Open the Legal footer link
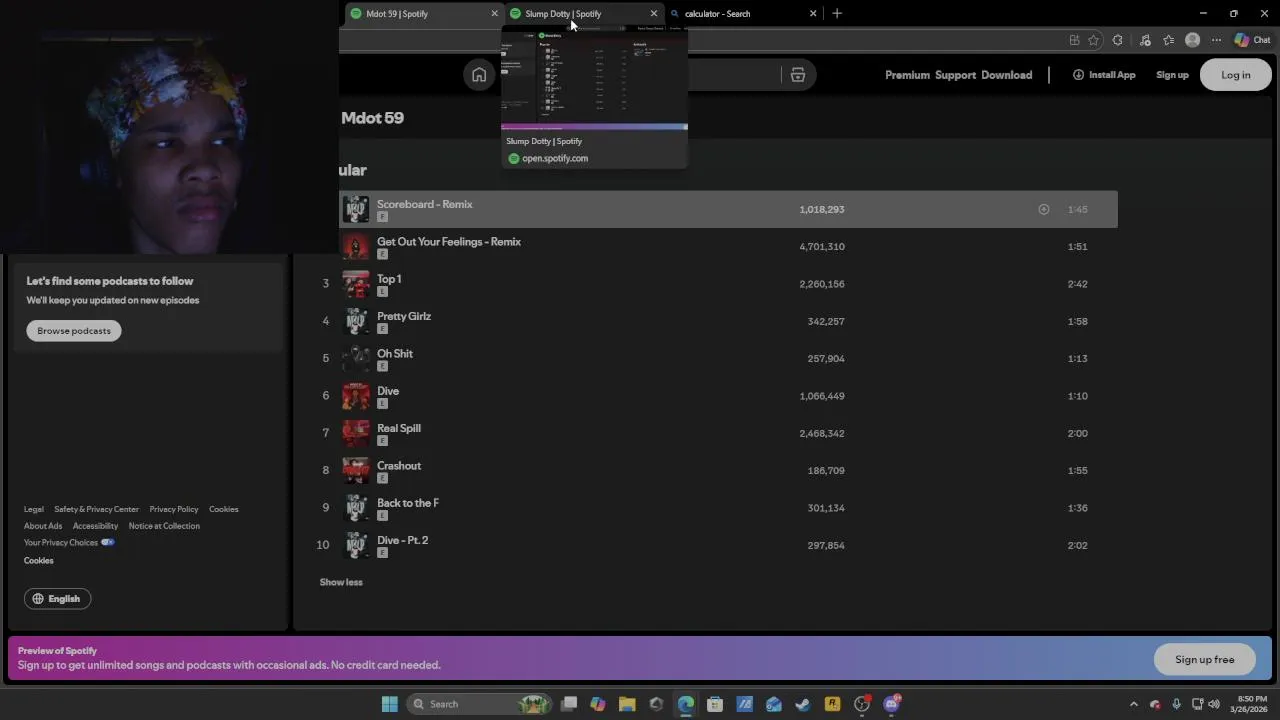1280x720 pixels. click(x=34, y=510)
